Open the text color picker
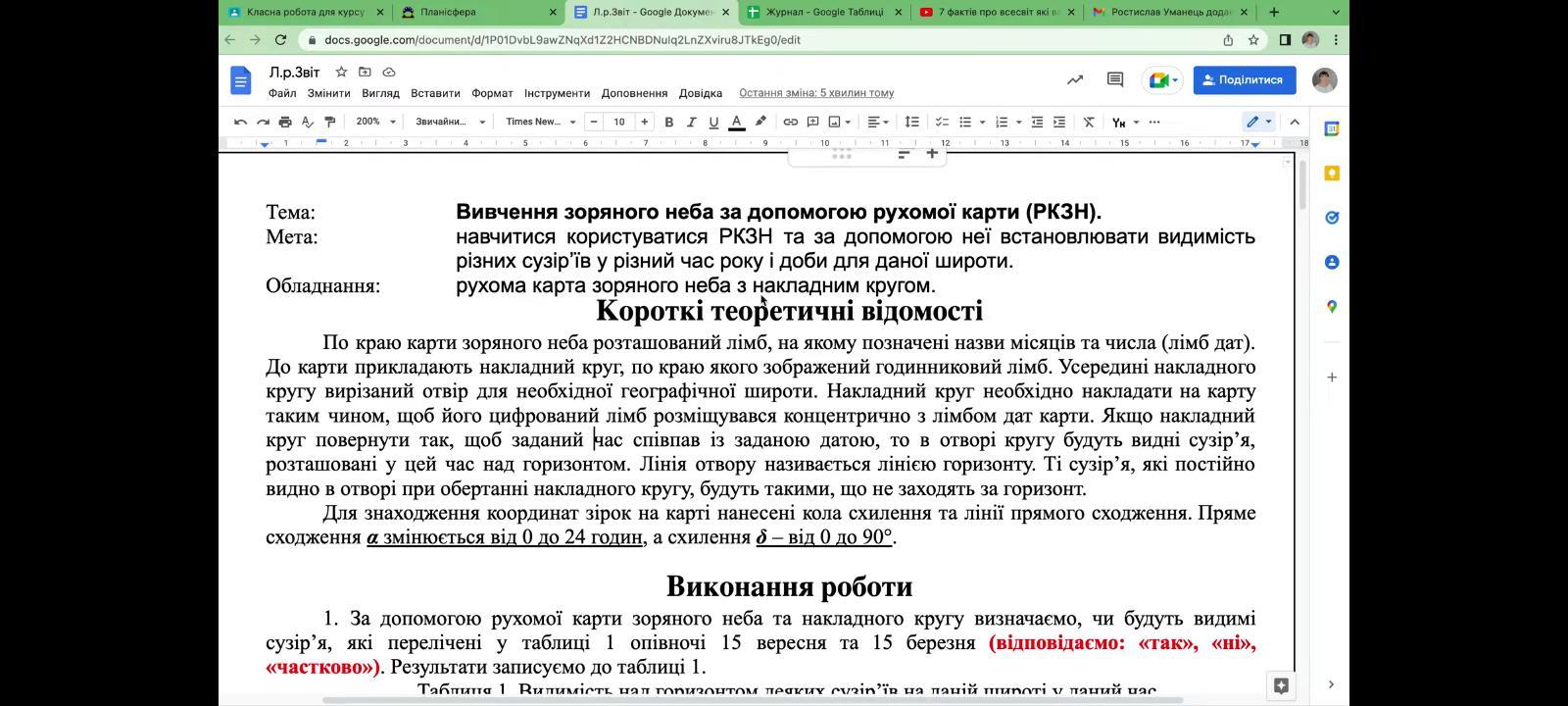 click(736, 122)
